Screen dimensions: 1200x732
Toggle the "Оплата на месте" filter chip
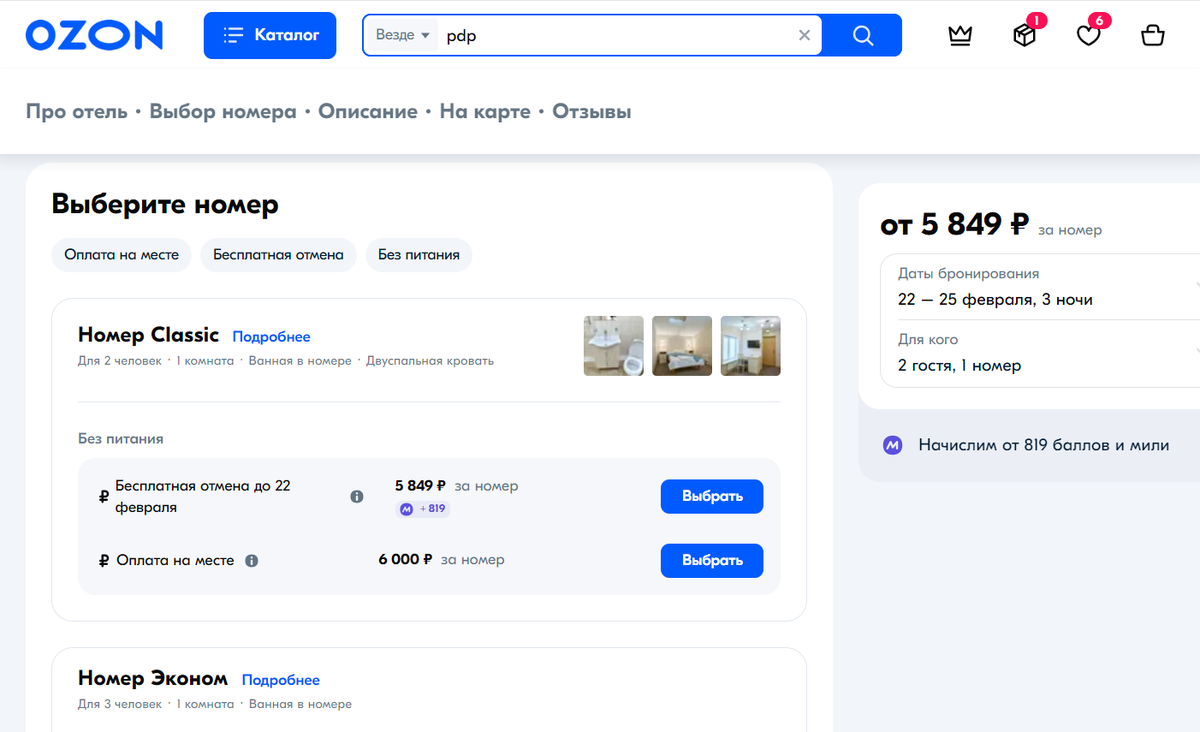click(x=121, y=255)
